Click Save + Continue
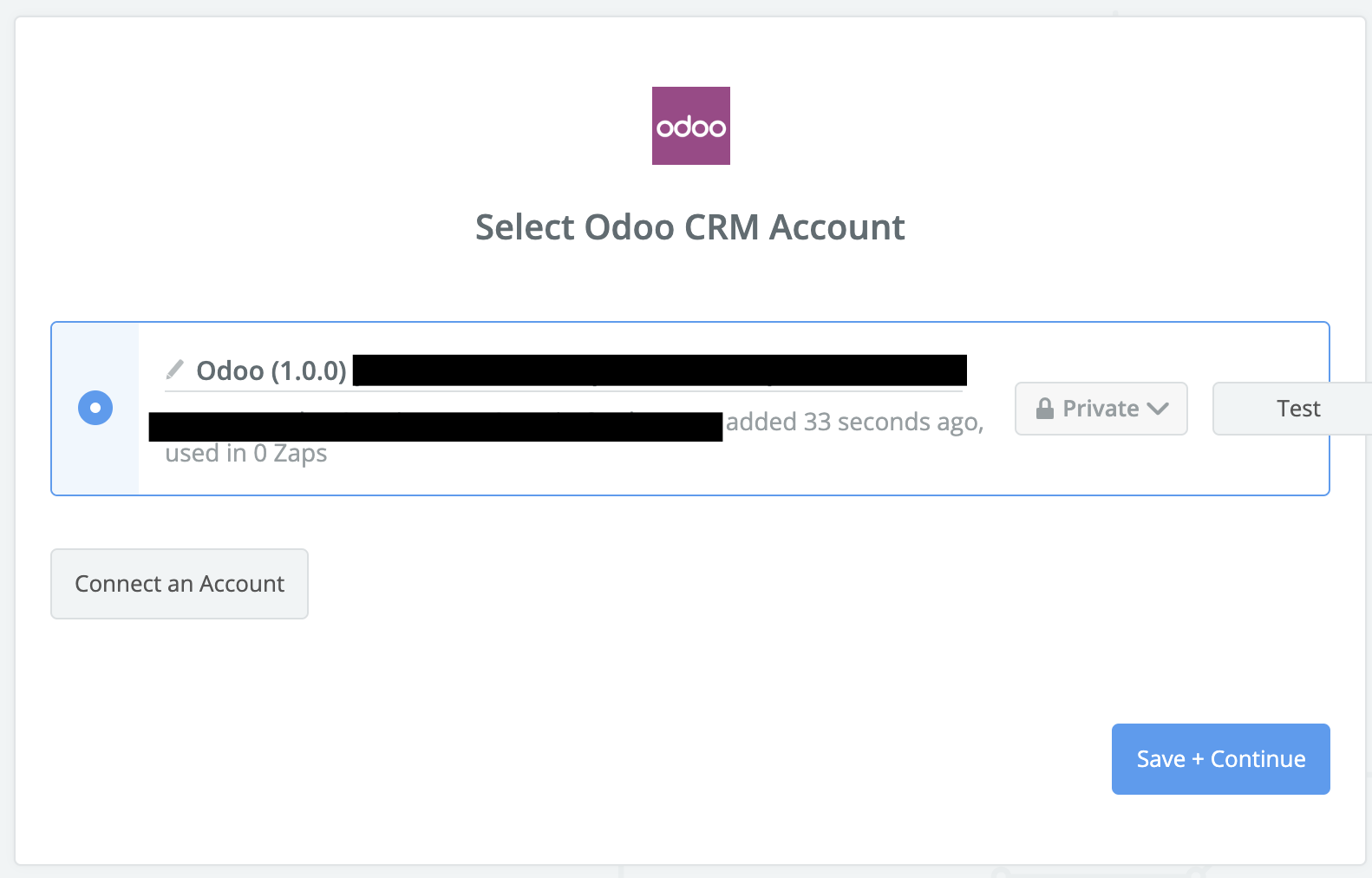 click(x=1220, y=759)
